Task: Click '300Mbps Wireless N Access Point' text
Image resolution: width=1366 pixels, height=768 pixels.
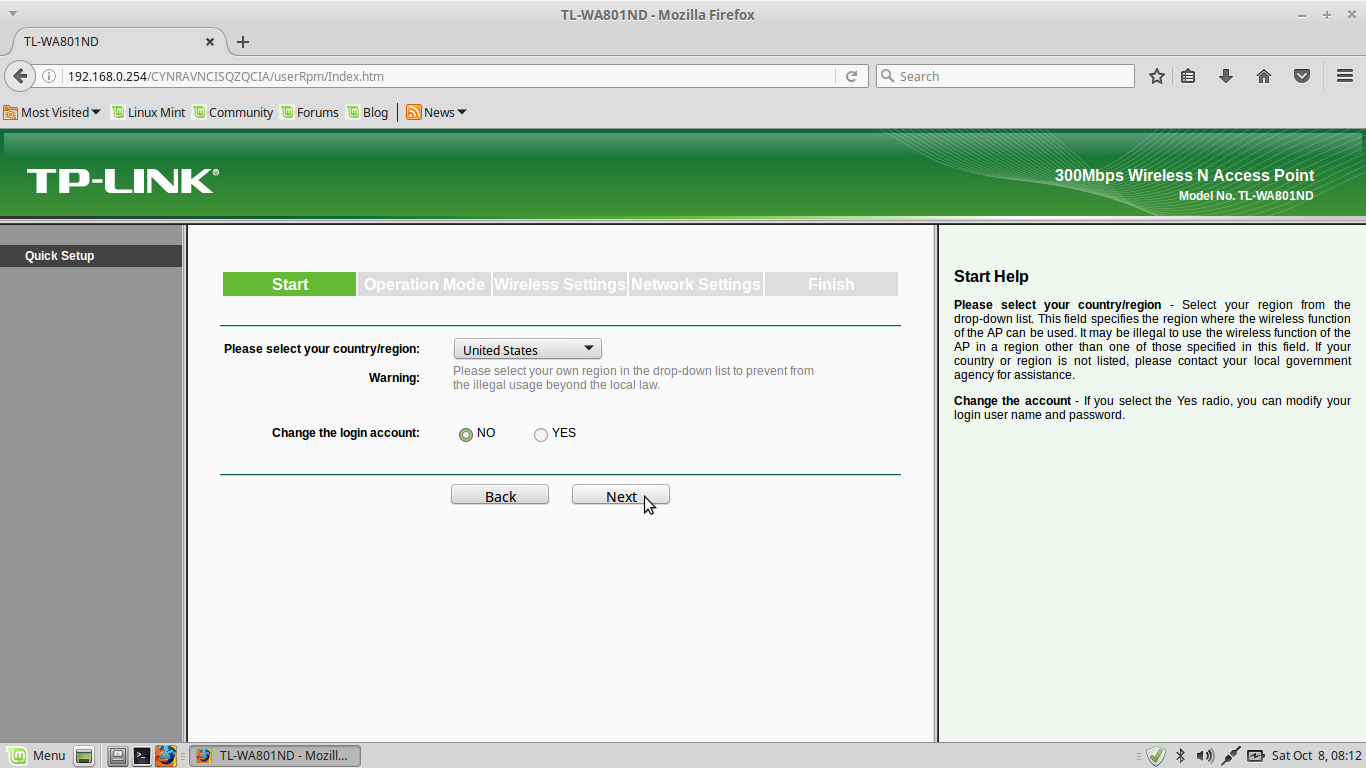Action: click(1184, 175)
